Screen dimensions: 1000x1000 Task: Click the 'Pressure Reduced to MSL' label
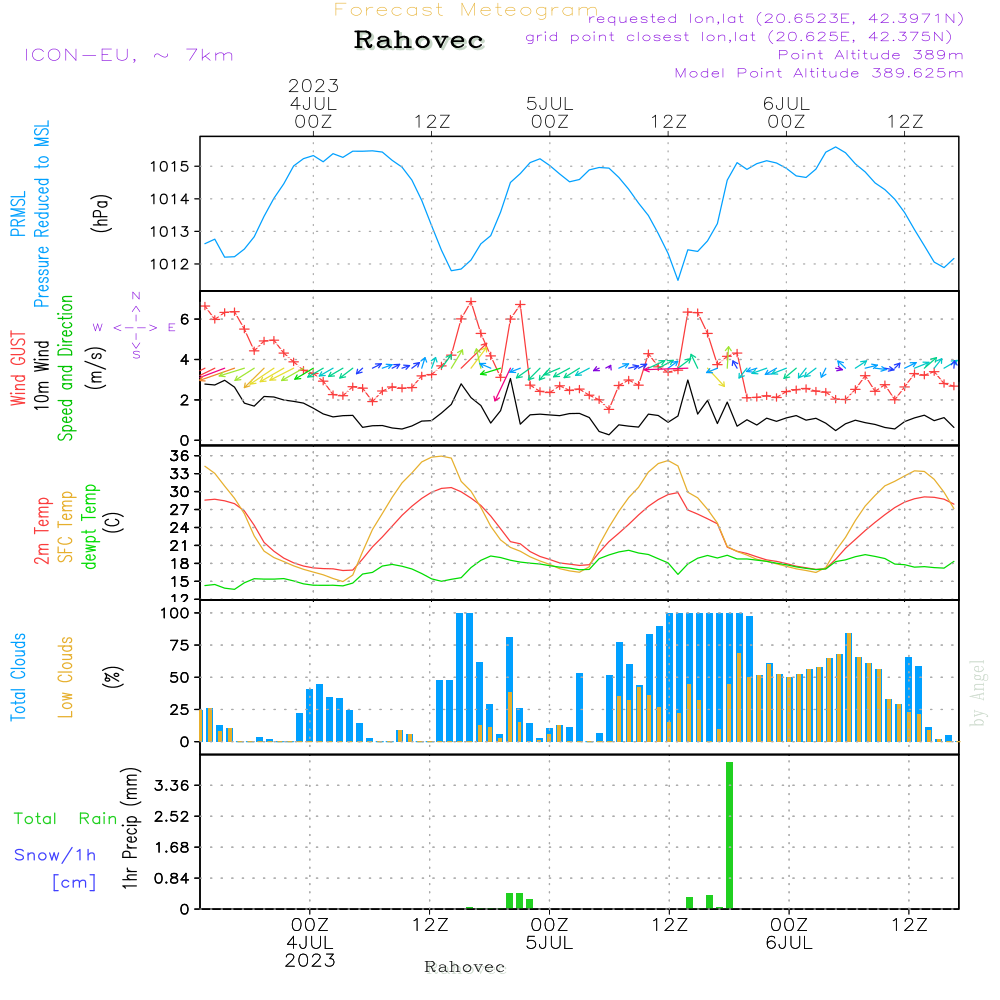41,214
